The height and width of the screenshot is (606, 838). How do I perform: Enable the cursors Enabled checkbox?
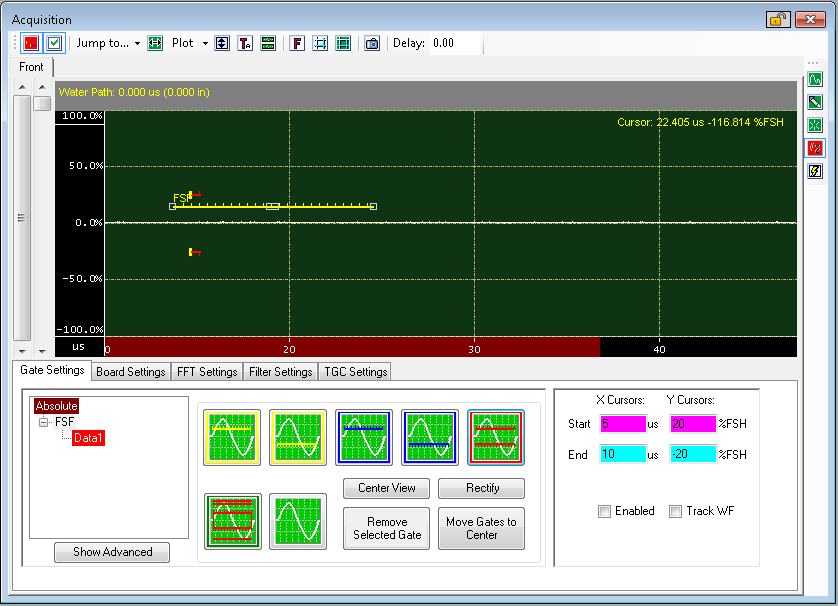coord(604,511)
